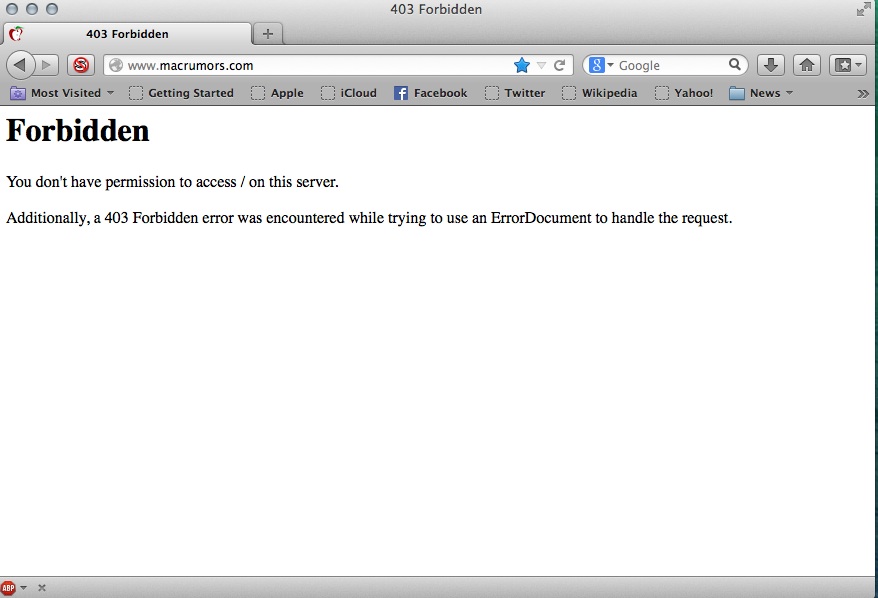This screenshot has height=598, width=878.
Task: Go to the Home page button
Action: (807, 66)
